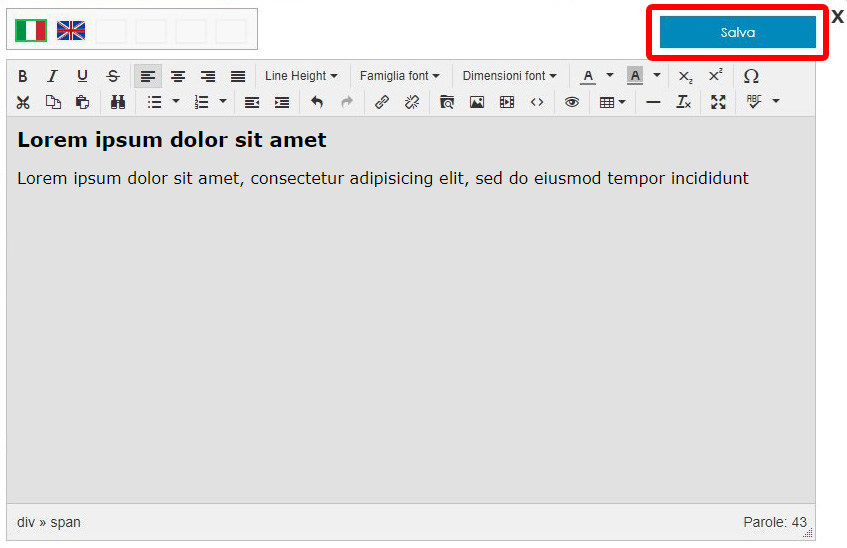Click the Parole: 43 word count
The image size is (847, 548).
(x=775, y=523)
